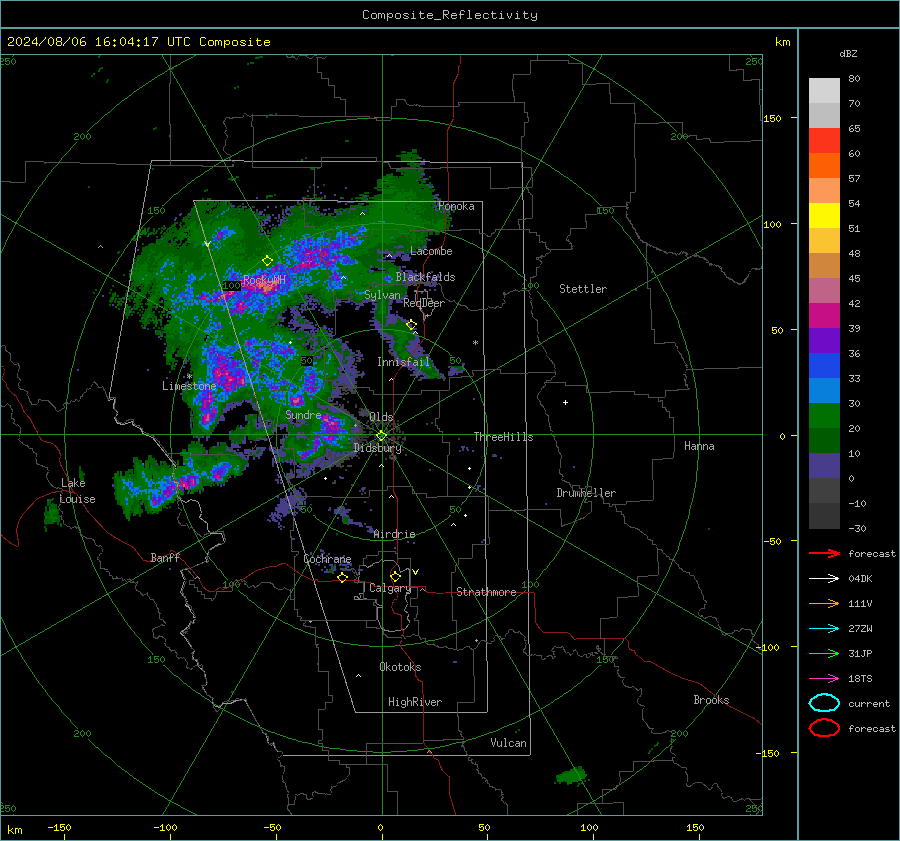Click the Cochrane town label
The width and height of the screenshot is (900, 841).
point(327,559)
